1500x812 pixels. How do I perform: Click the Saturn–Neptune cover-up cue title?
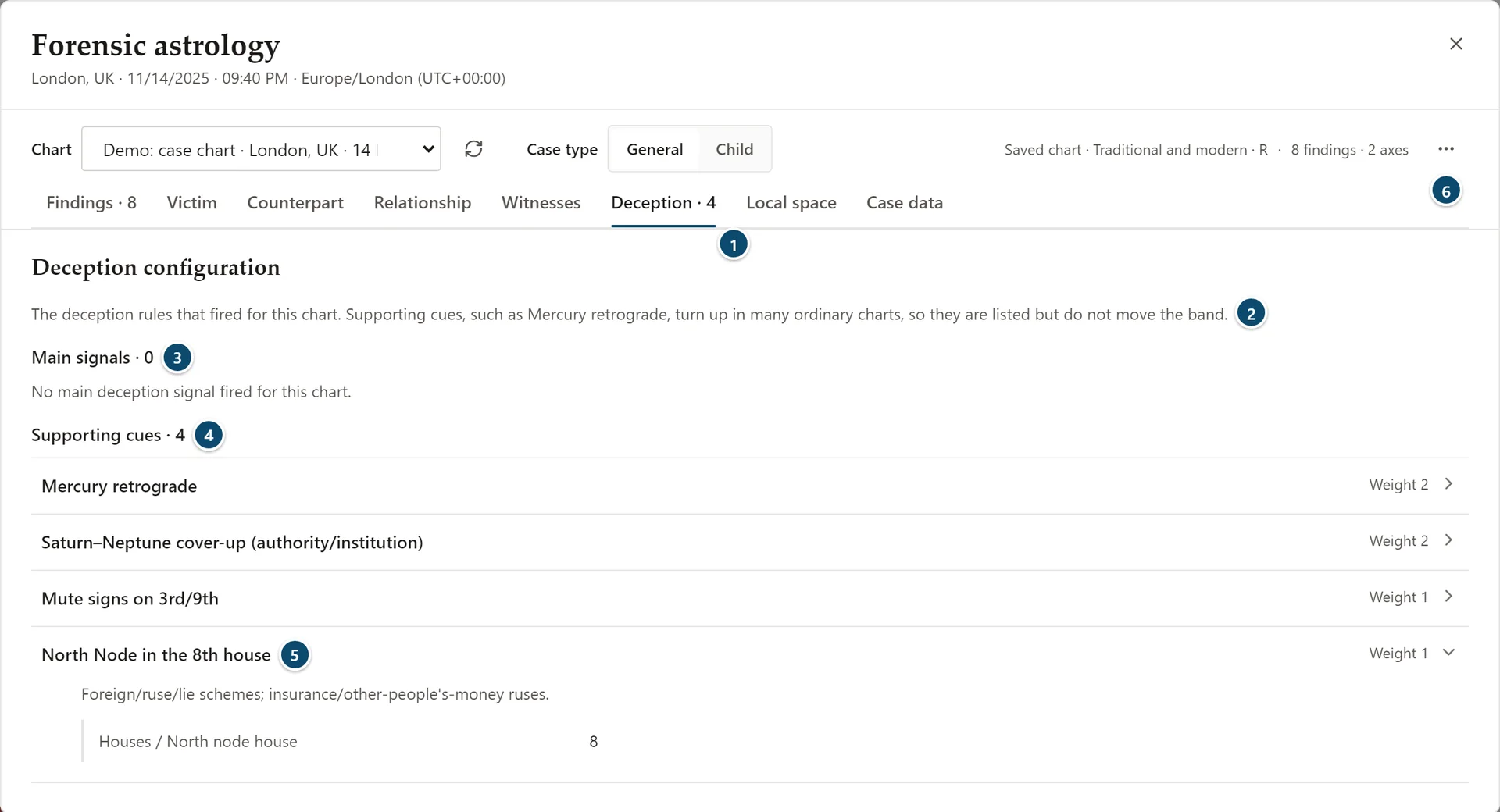[x=232, y=543]
